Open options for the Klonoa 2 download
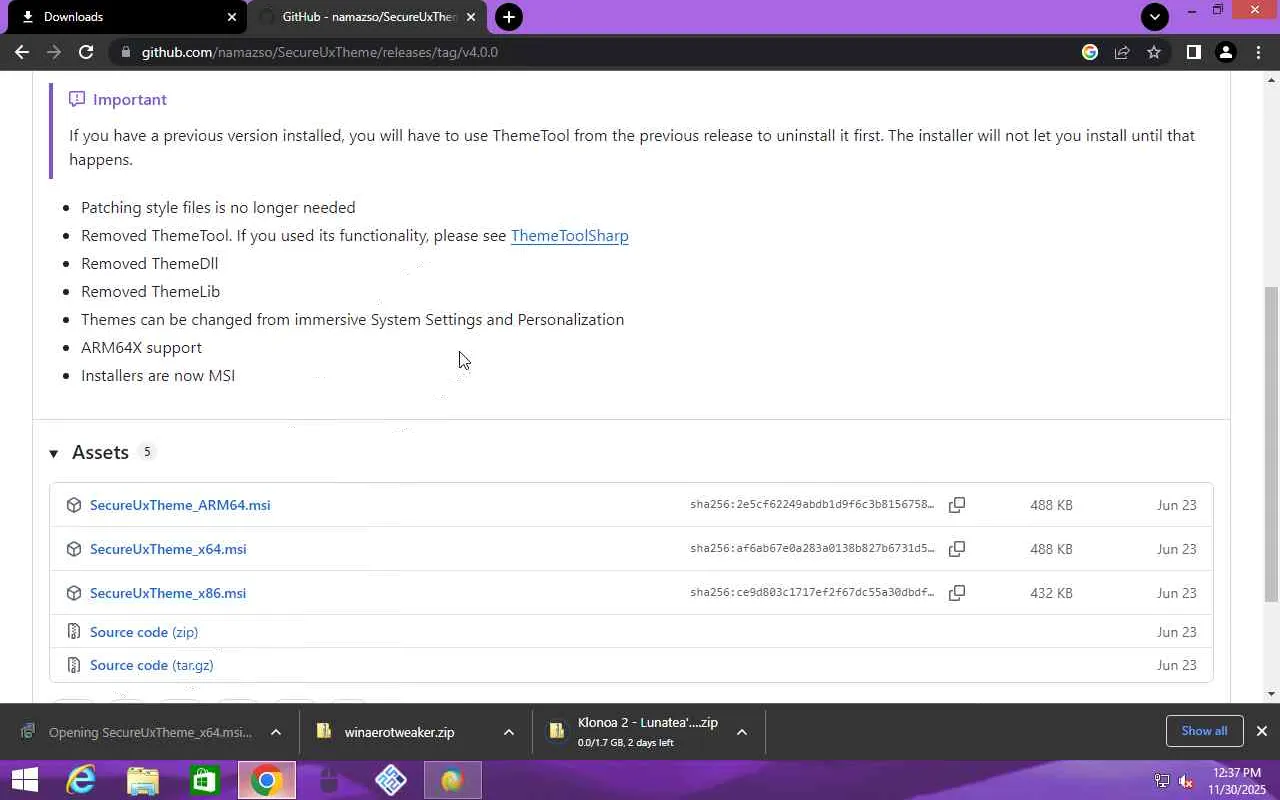This screenshot has width=1280, height=800. tap(741, 732)
